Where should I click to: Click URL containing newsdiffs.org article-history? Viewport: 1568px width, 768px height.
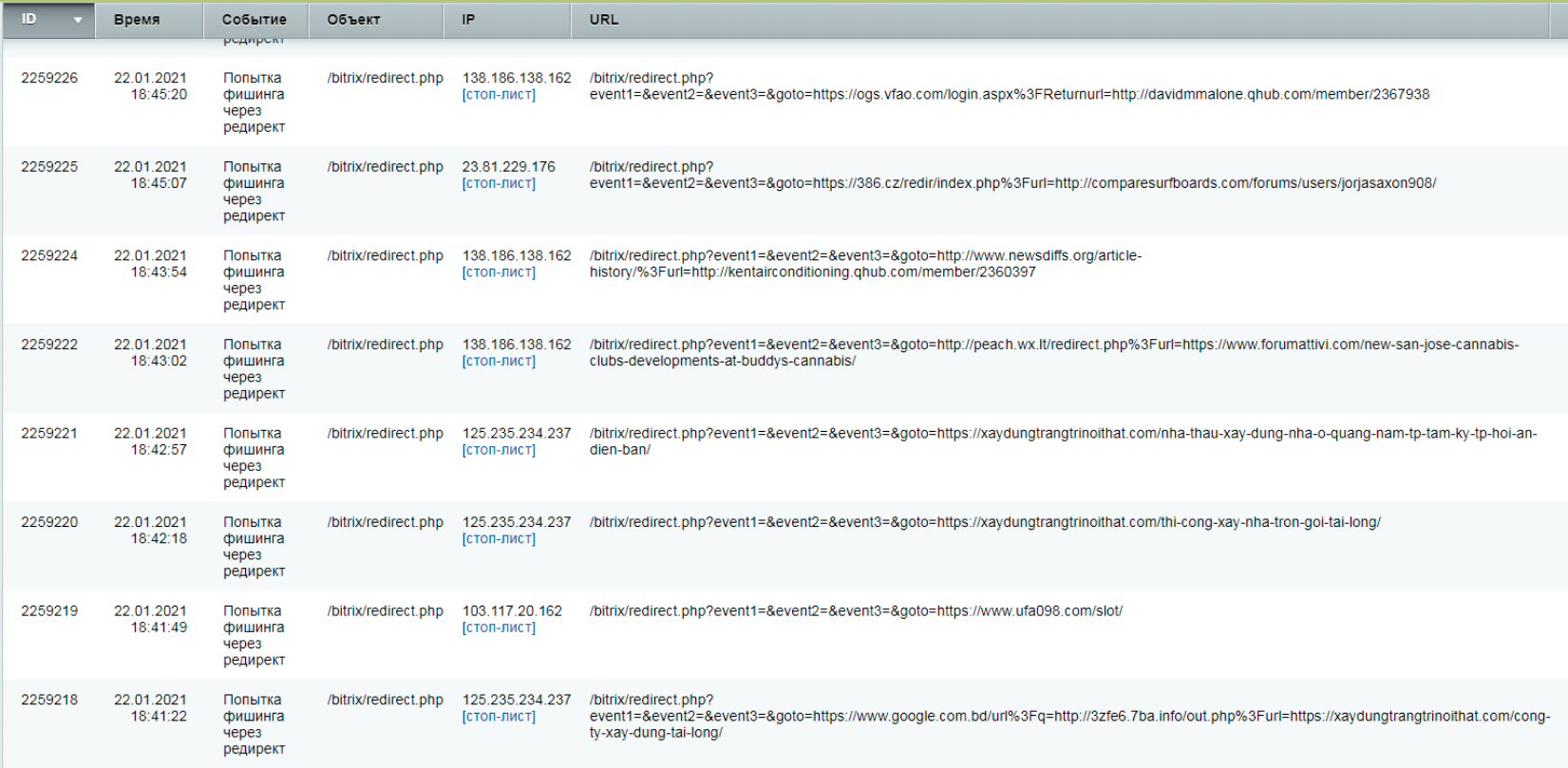pyautogui.click(x=866, y=264)
